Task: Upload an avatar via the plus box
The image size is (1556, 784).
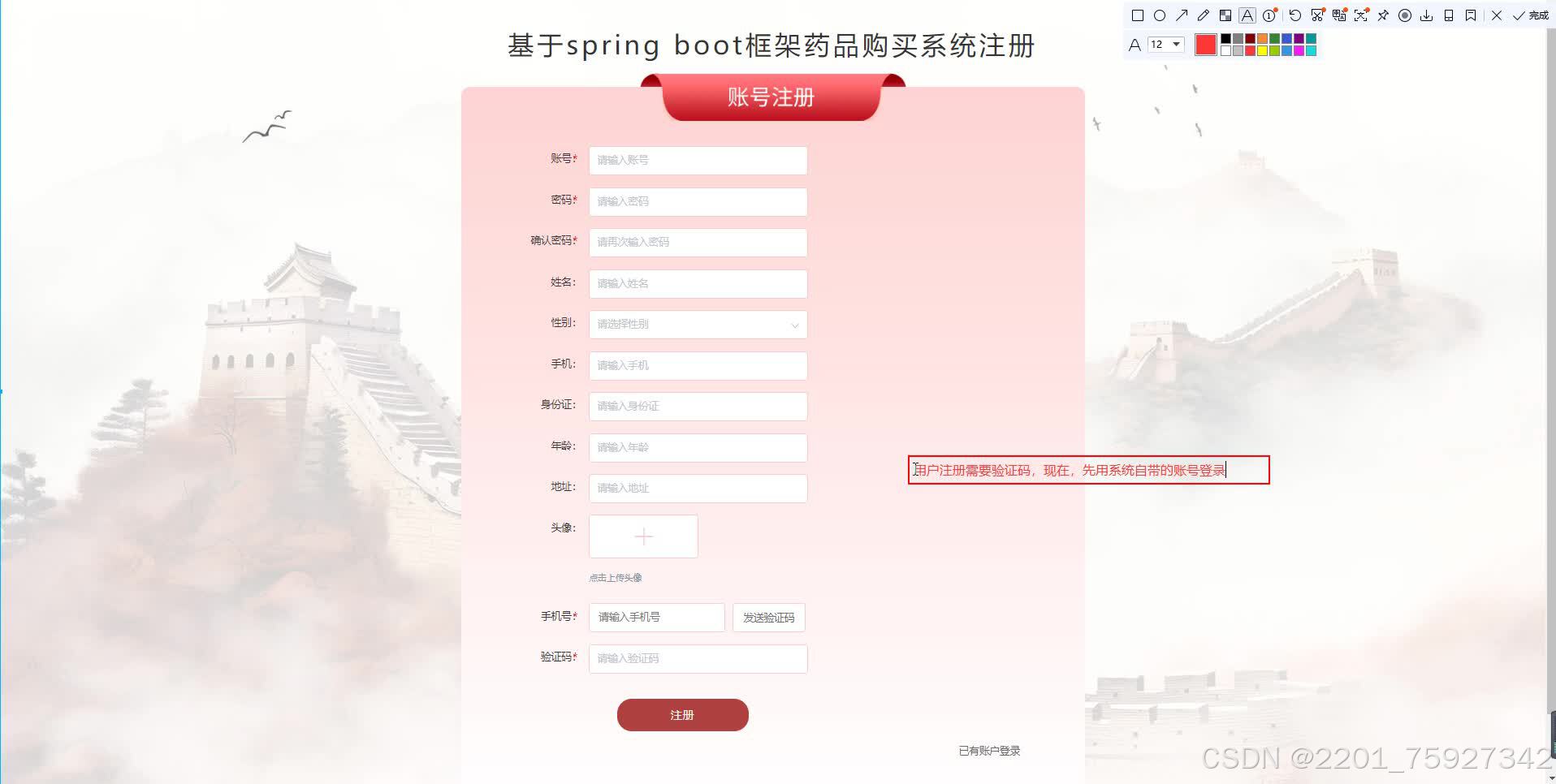Action: point(643,536)
